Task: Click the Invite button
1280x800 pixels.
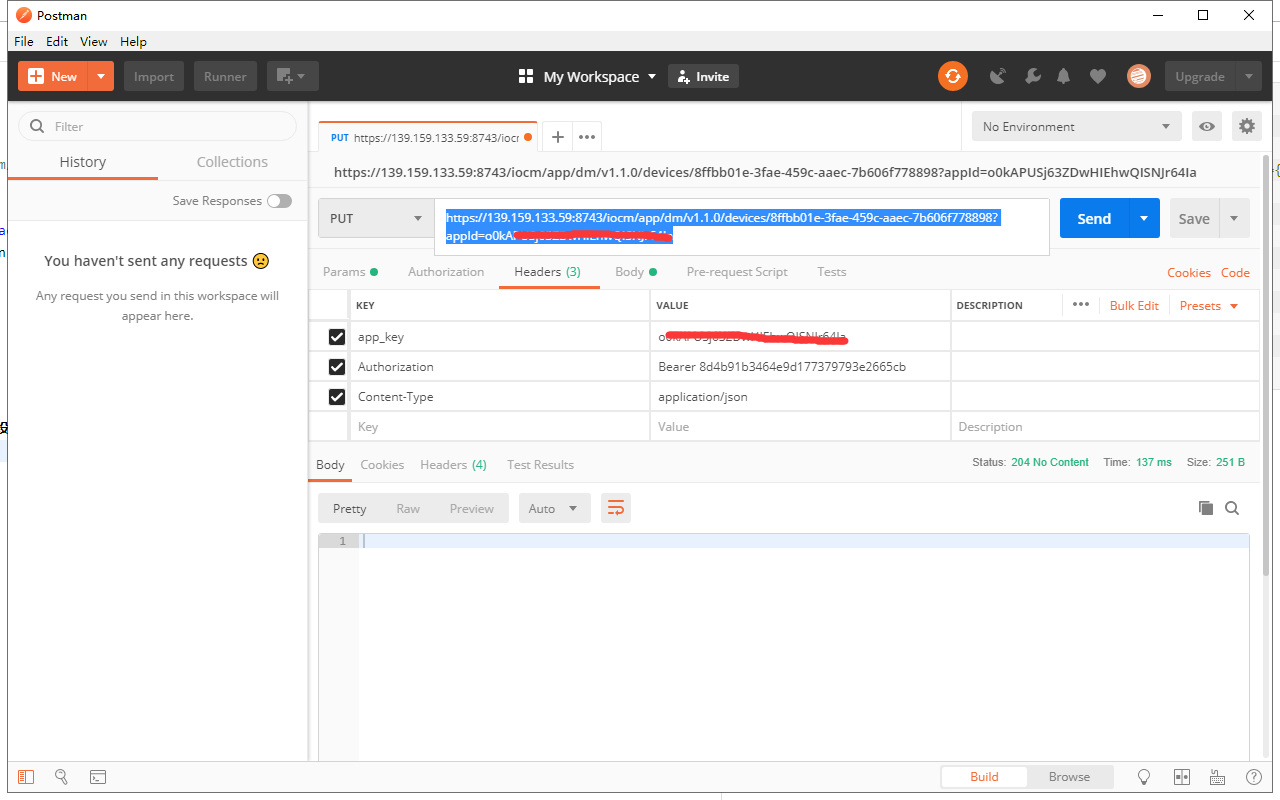Action: pyautogui.click(x=703, y=76)
